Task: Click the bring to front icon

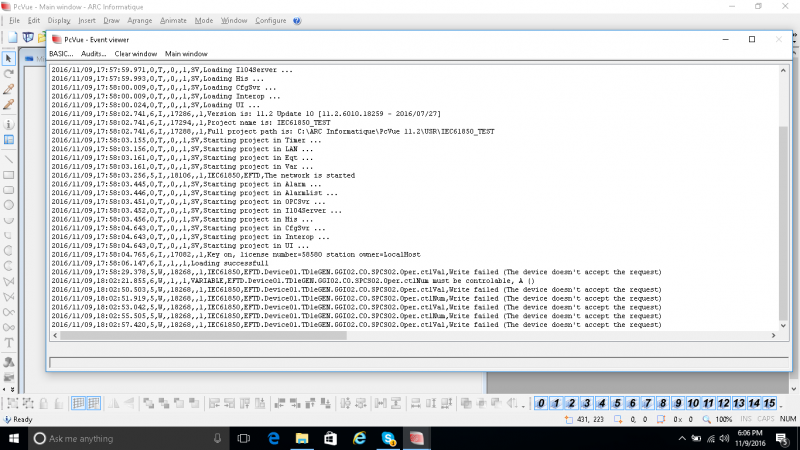Action: point(149,404)
